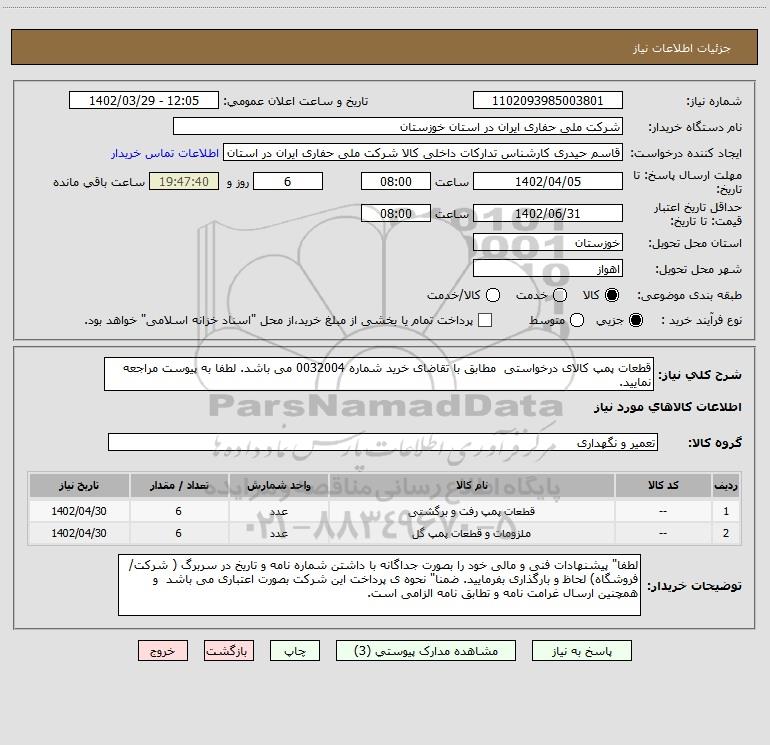
Task: Open مشاهده مدارک پیوستی (3) button
Action: tap(426, 651)
